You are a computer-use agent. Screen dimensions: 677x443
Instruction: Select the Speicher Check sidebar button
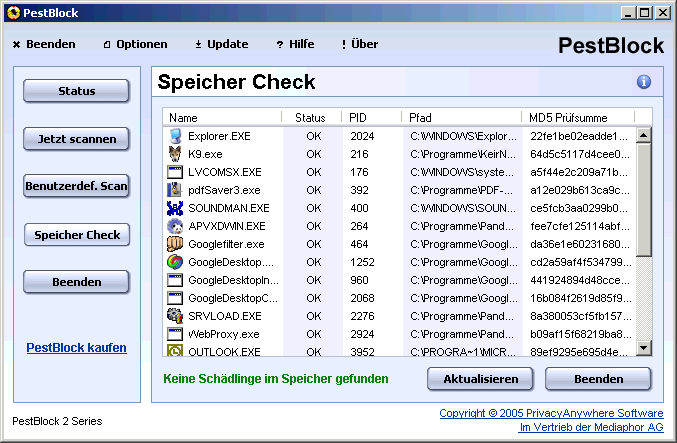77,235
